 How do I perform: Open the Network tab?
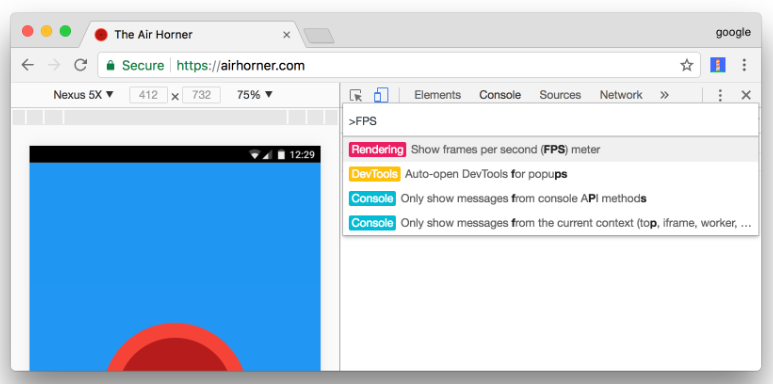point(621,95)
